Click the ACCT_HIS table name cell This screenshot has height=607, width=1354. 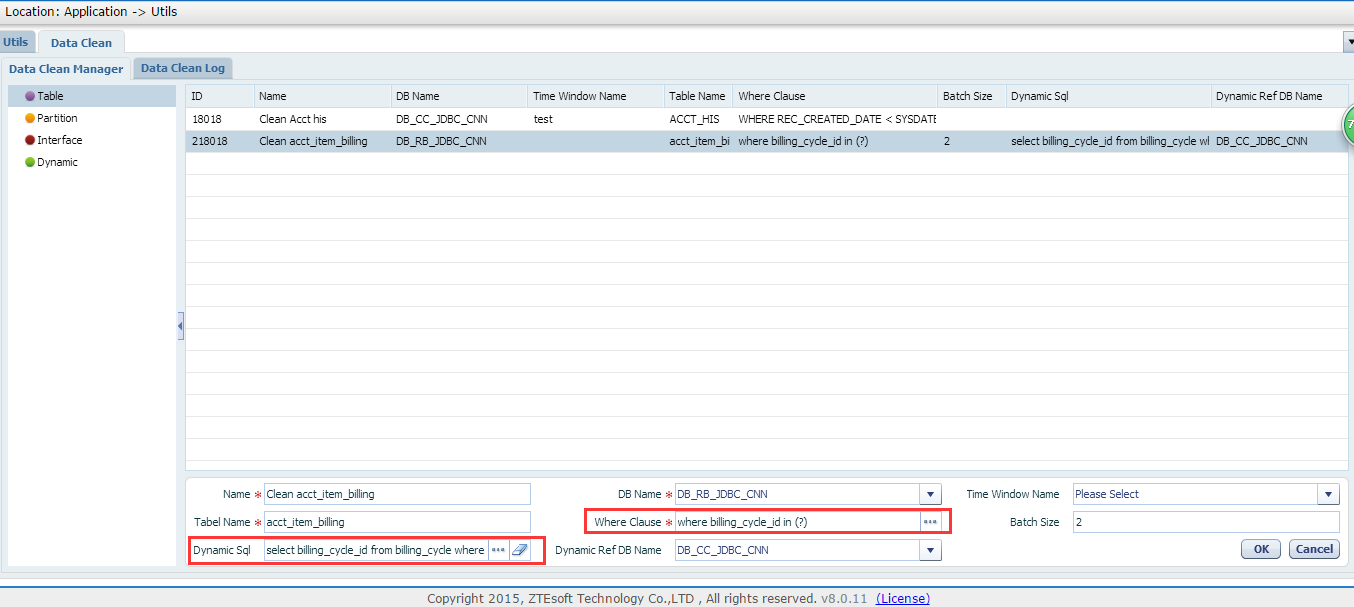699,119
